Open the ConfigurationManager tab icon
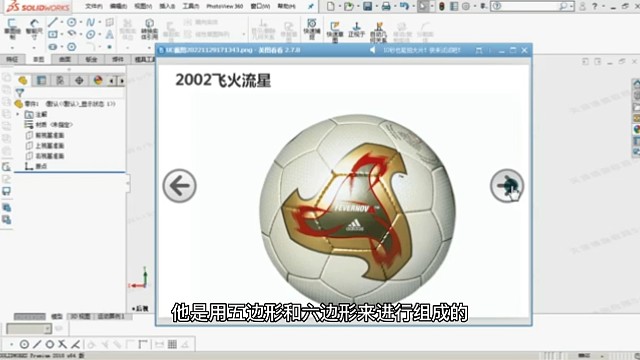Image resolution: width=640 pixels, height=360 pixels. (60, 80)
